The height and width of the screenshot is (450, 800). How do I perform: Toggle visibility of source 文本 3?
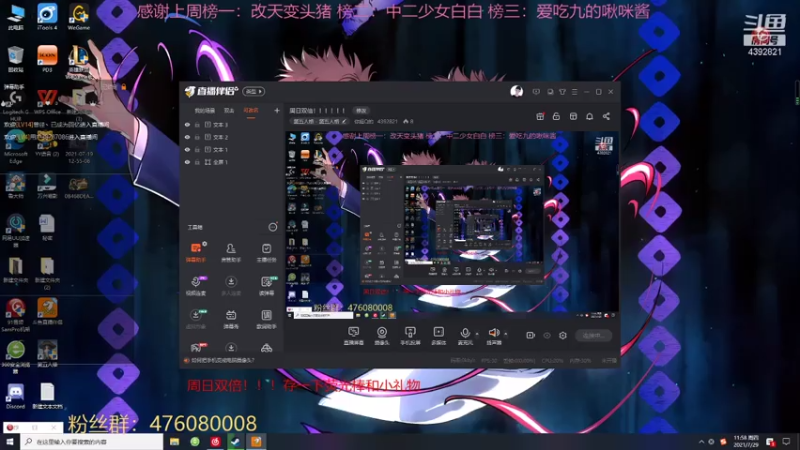click(187, 124)
